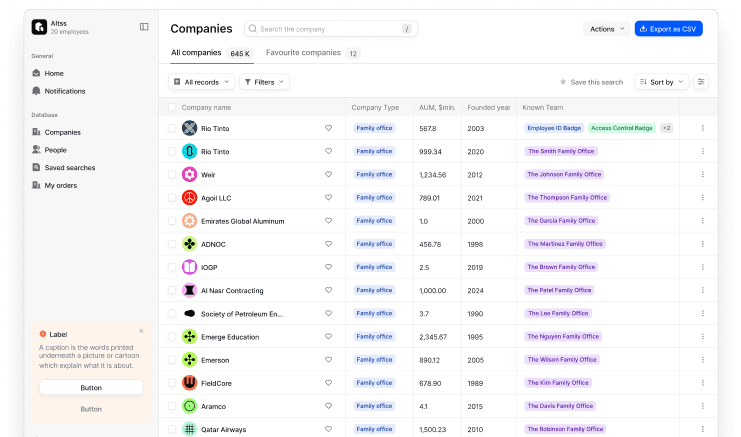Image resolution: width=741 pixels, height=437 pixels.
Task: Check the Weir row checkbox
Action: point(172,174)
